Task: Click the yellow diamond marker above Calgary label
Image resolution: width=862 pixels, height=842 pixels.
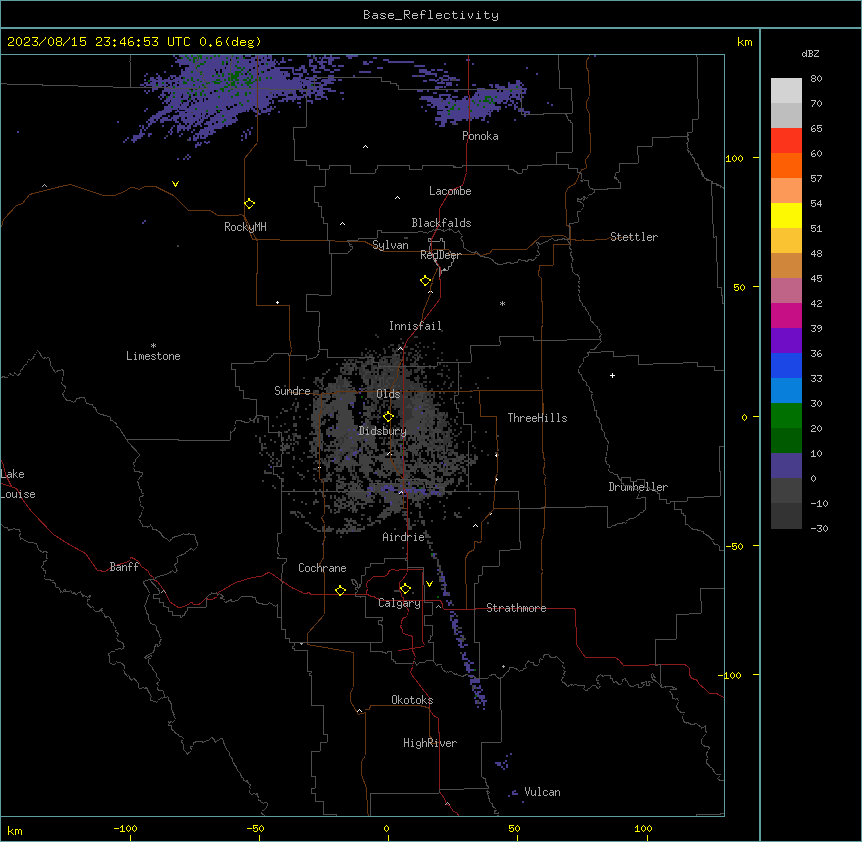Action: pos(405,589)
